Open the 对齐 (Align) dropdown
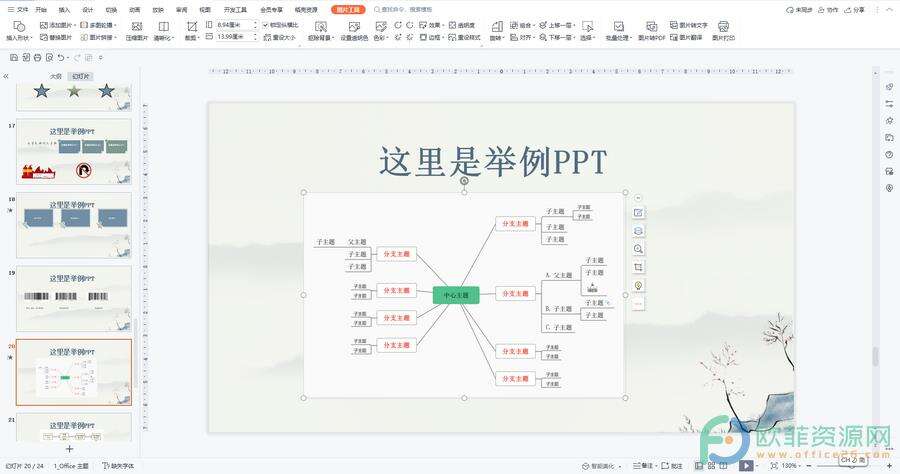 click(522, 38)
